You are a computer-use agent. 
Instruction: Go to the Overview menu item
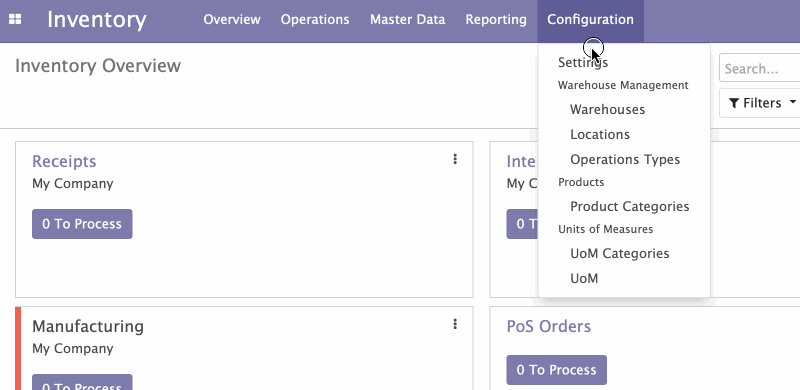(x=232, y=20)
